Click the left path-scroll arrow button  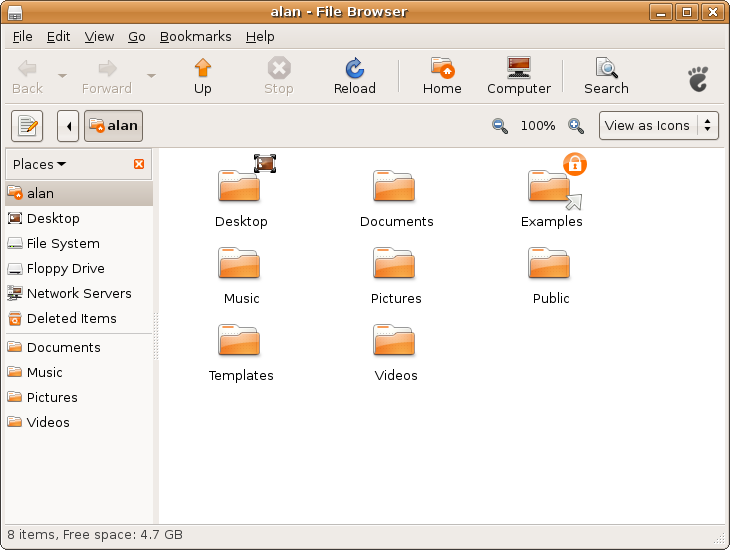tap(68, 126)
